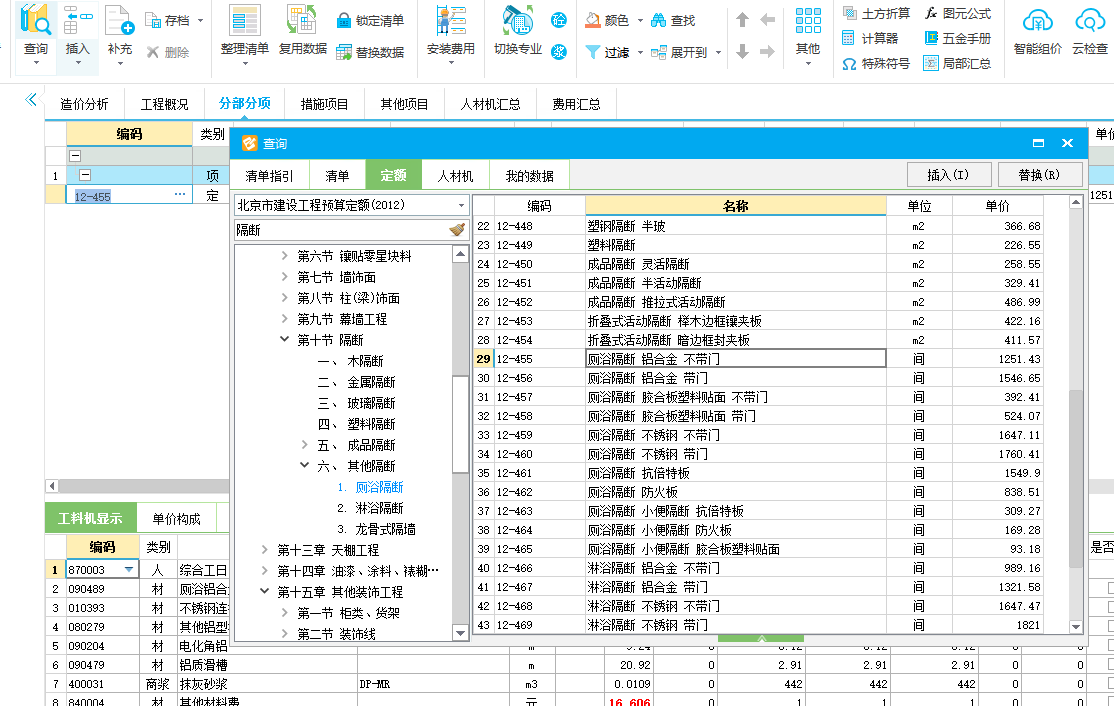The height and width of the screenshot is (706, 1114).
Task: Expand 第九节 幕墙工程 tree node
Action: 284,319
